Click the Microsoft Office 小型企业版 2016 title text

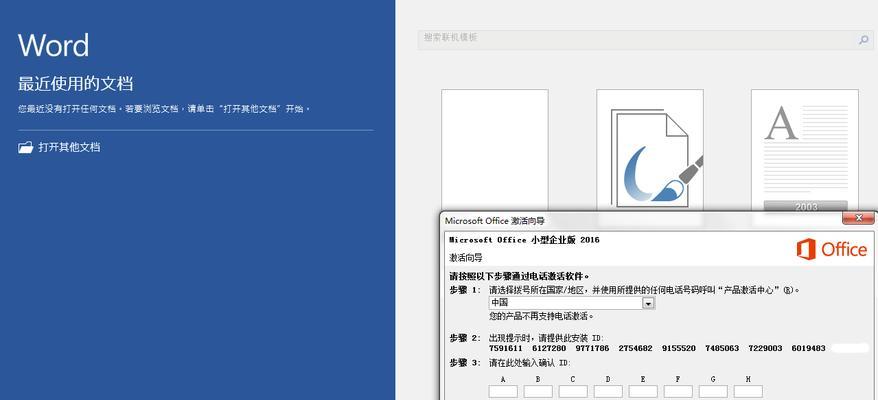tap(524, 240)
